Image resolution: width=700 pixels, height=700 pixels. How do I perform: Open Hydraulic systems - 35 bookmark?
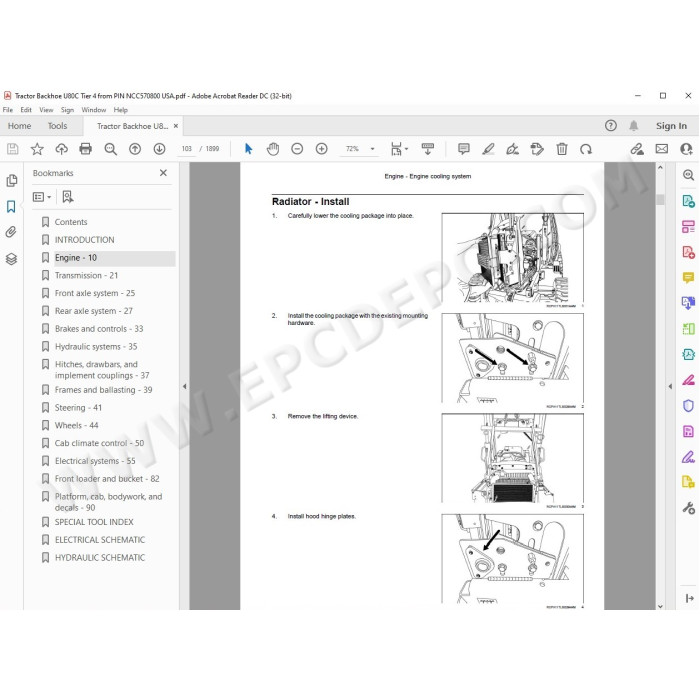96,346
